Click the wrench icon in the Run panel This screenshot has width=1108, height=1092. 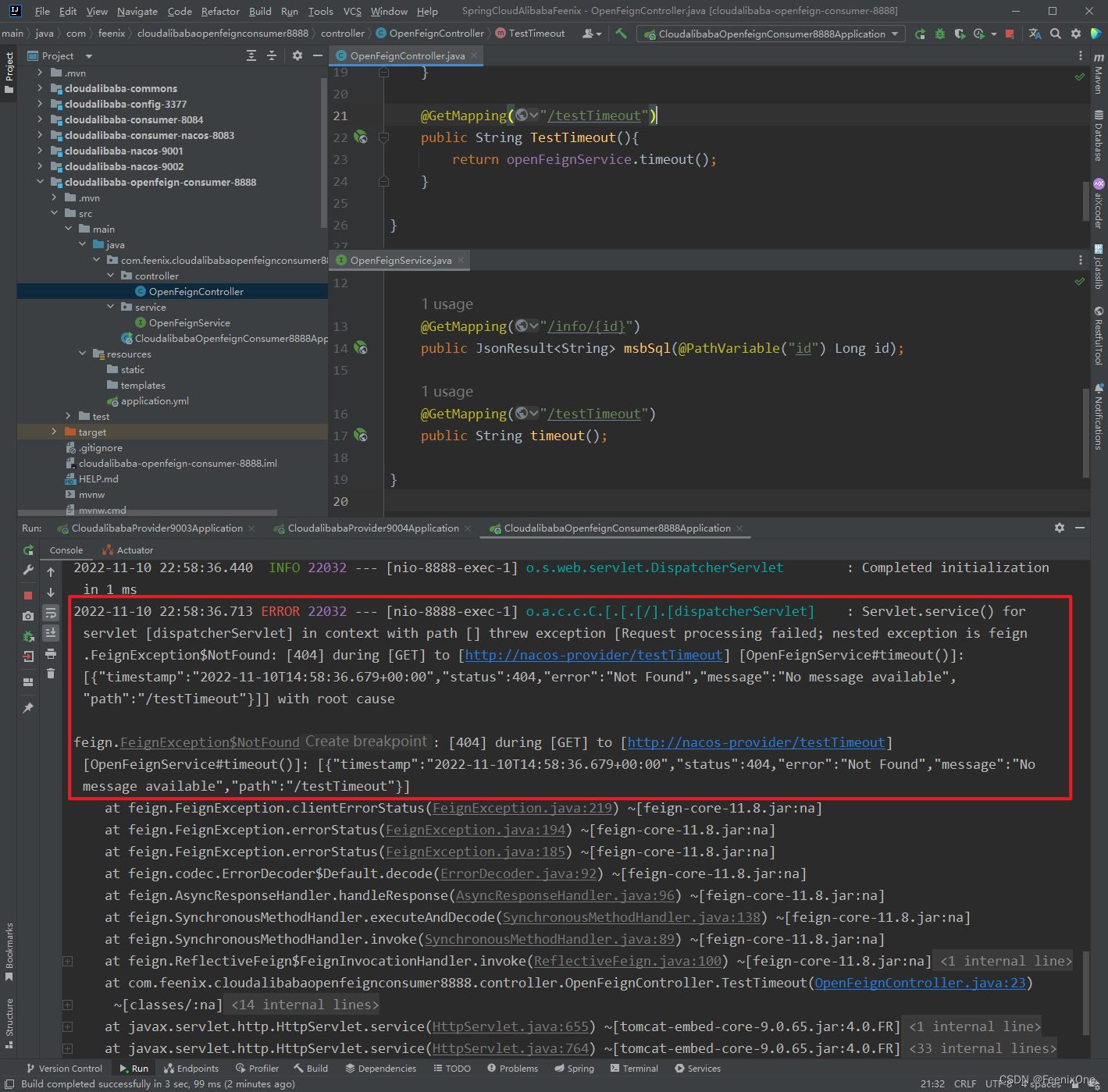[28, 571]
